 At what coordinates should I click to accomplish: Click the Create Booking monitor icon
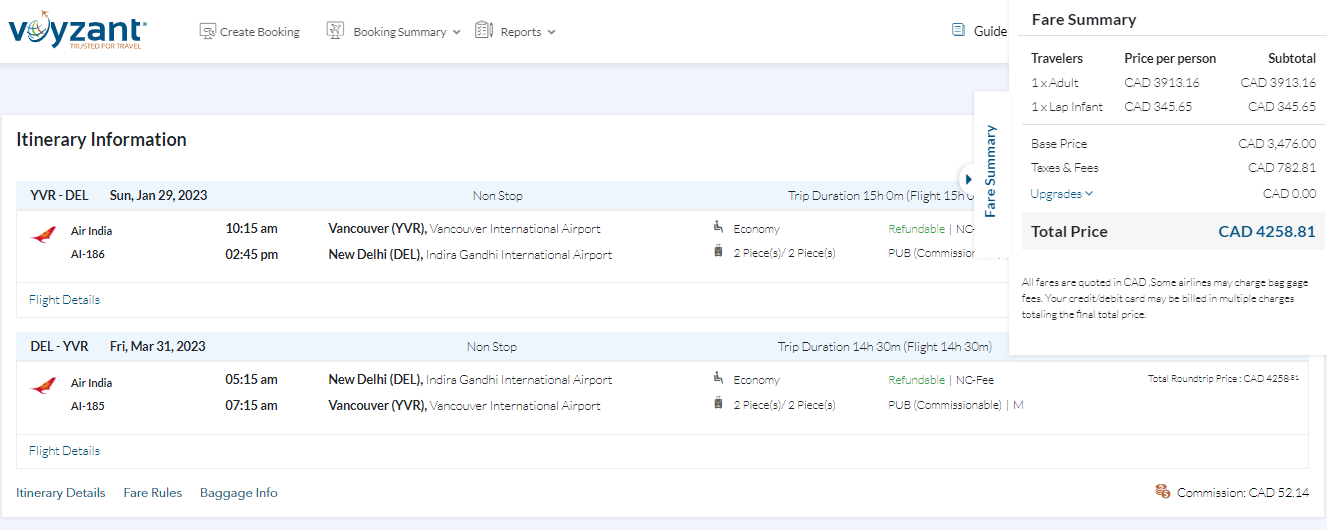click(208, 31)
